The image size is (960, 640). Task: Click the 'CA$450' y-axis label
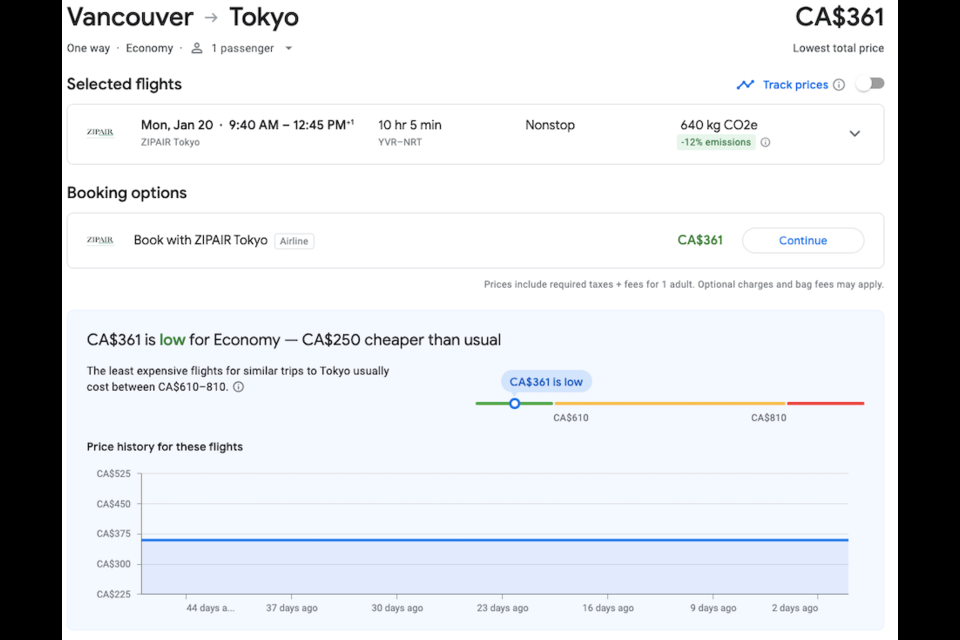click(113, 504)
